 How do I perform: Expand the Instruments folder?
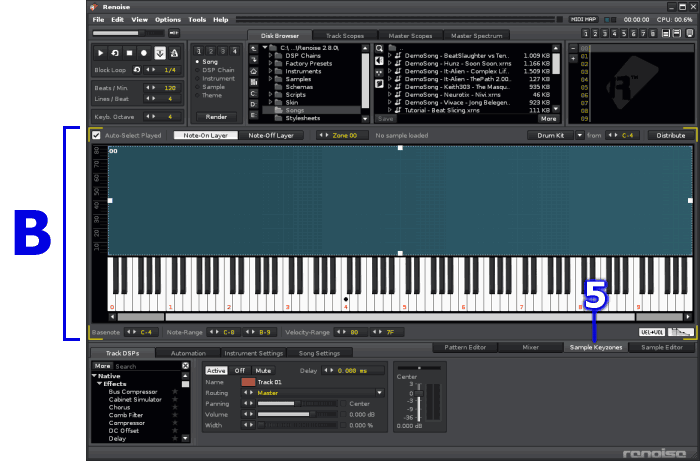270,71
